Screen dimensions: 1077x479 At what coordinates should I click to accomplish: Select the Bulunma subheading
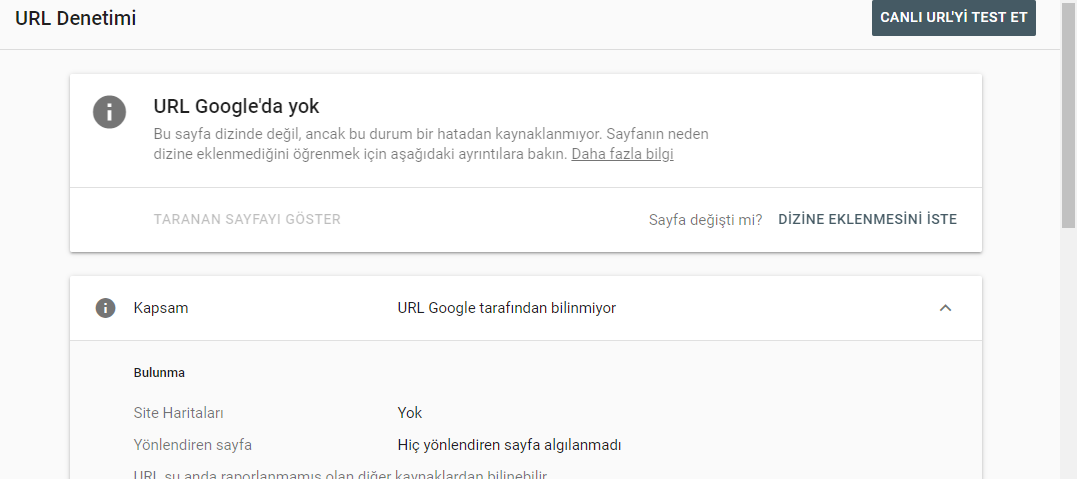point(159,372)
